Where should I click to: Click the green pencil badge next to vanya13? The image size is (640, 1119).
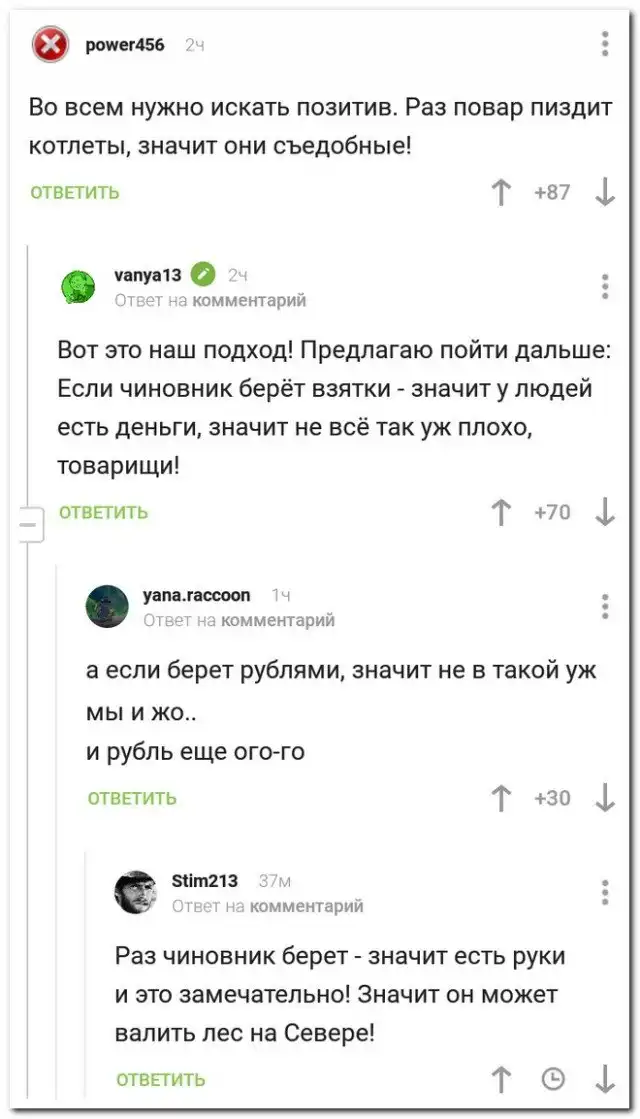tap(203, 275)
